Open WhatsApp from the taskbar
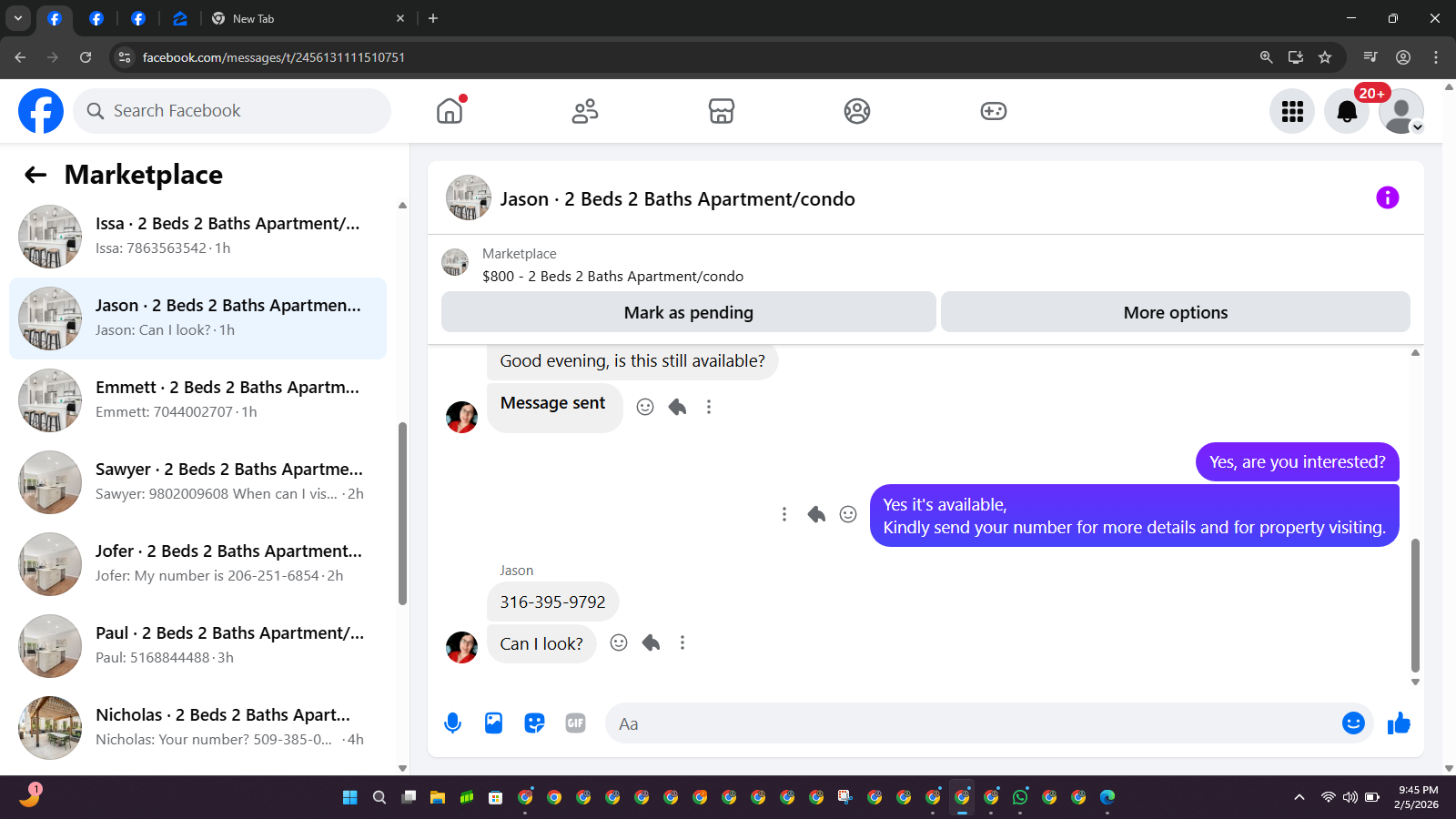The image size is (1456, 819). (x=1020, y=797)
